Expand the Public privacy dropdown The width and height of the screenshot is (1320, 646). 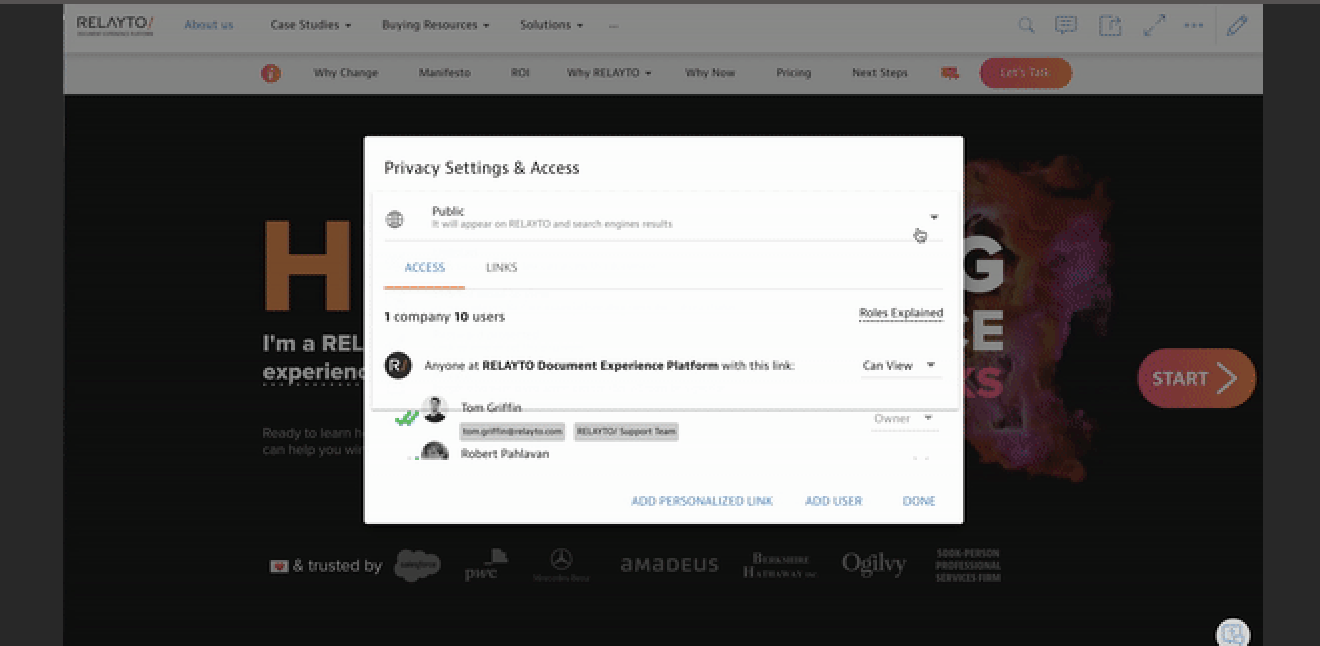tap(934, 216)
